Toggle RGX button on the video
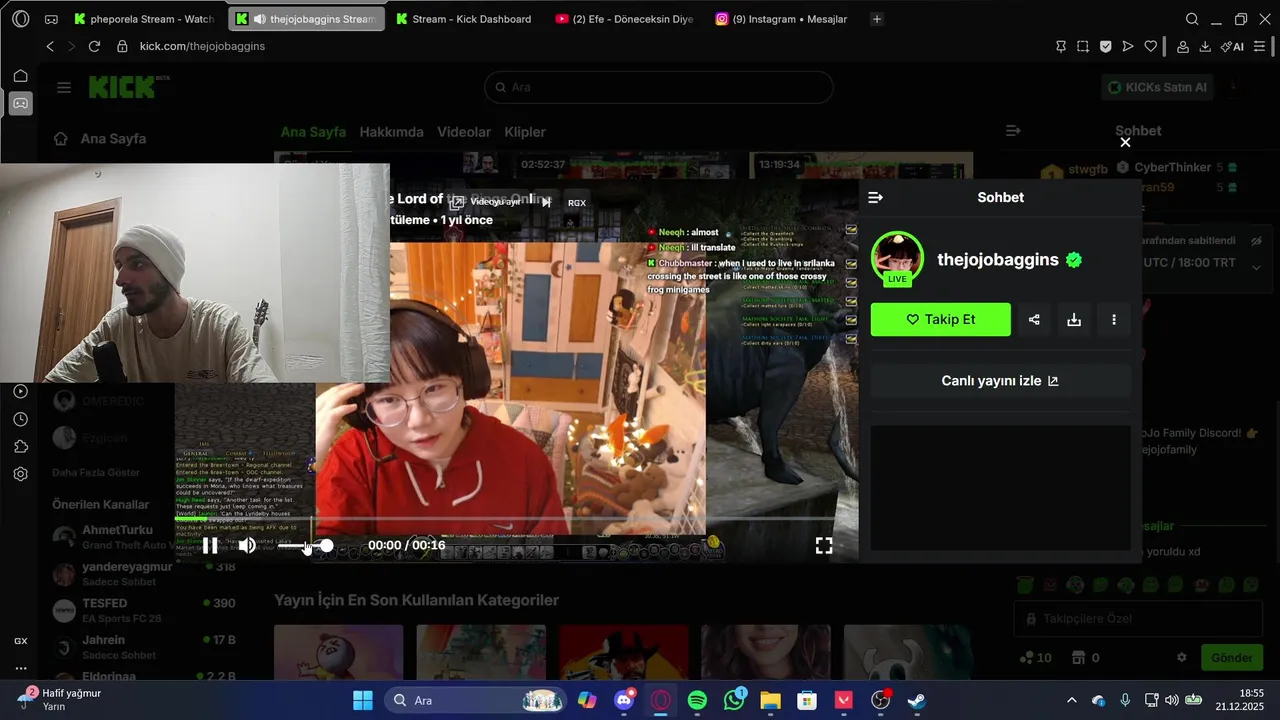The width and height of the screenshot is (1280, 720). (576, 202)
